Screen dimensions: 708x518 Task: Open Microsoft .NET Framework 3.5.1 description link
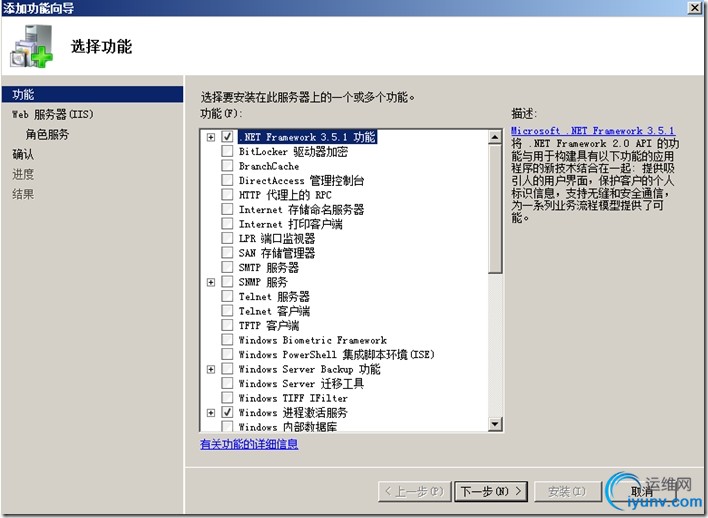593,131
